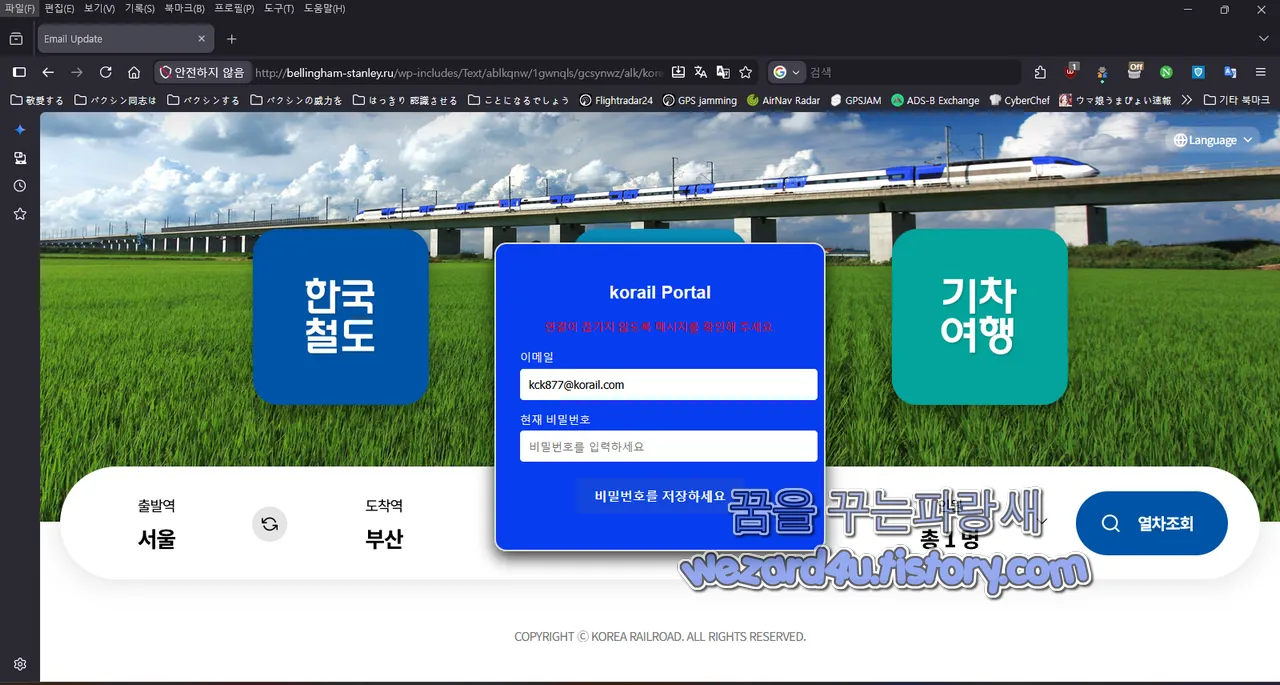1280x685 pixels.
Task: Open the ウマ娘うまぴょい速報 bookmark
Action: click(1115, 100)
